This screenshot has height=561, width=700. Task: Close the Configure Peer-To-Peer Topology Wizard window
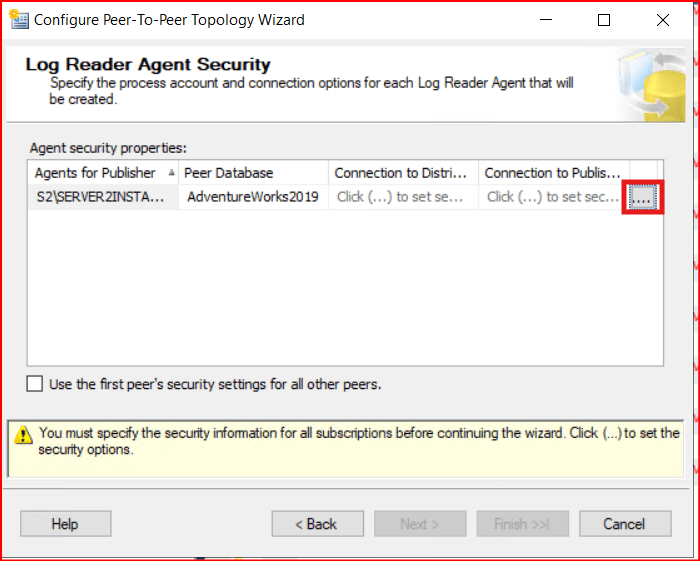pos(663,20)
